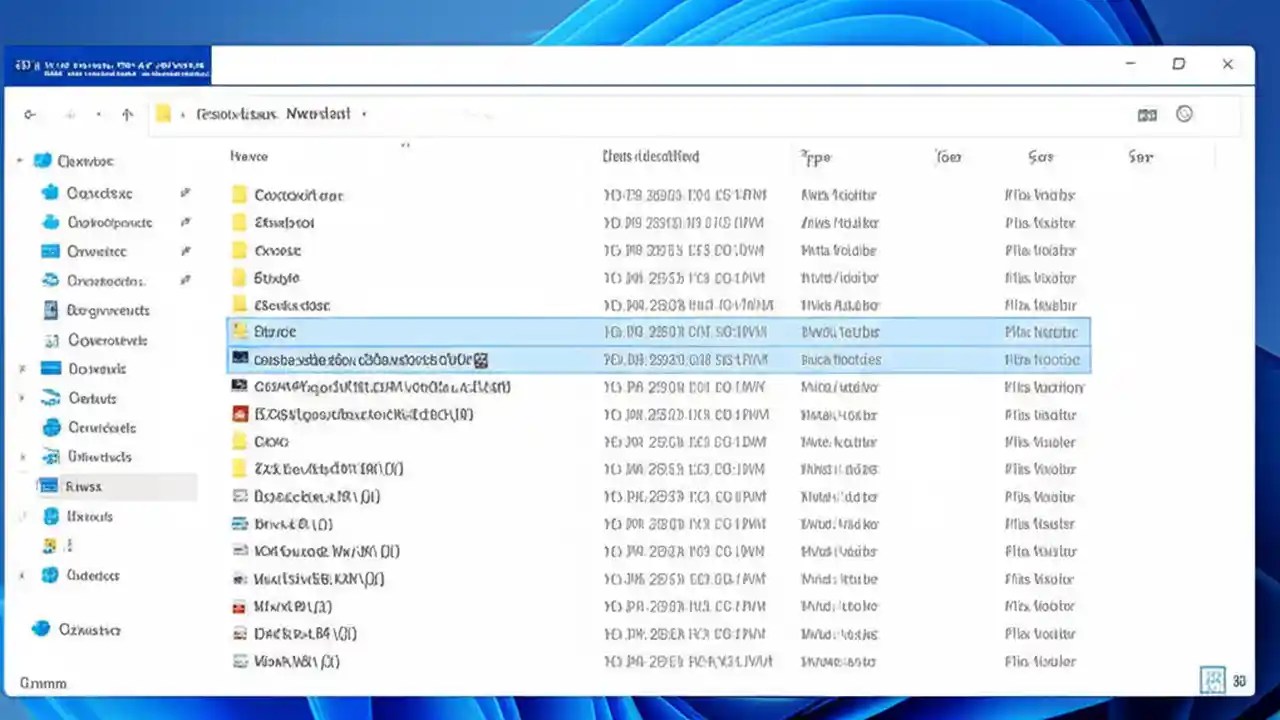Expand the topmost sidebar tree chevron
Image resolution: width=1280 pixels, height=720 pixels.
pos(20,160)
